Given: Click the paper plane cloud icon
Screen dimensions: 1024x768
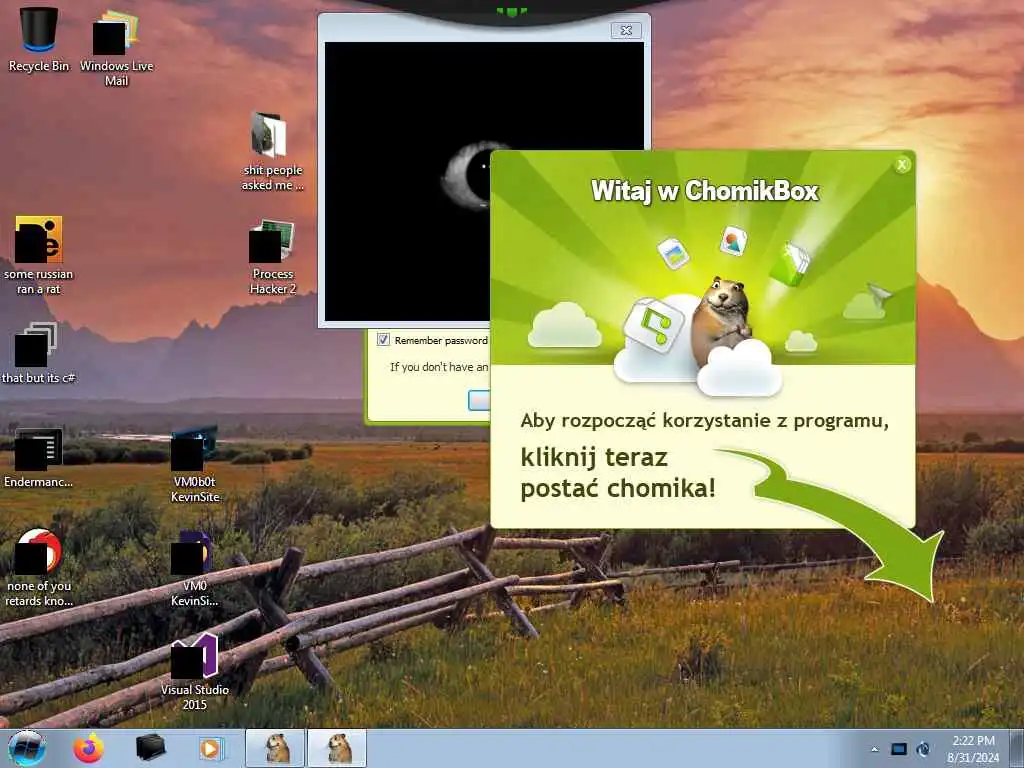Looking at the screenshot, I should (869, 302).
